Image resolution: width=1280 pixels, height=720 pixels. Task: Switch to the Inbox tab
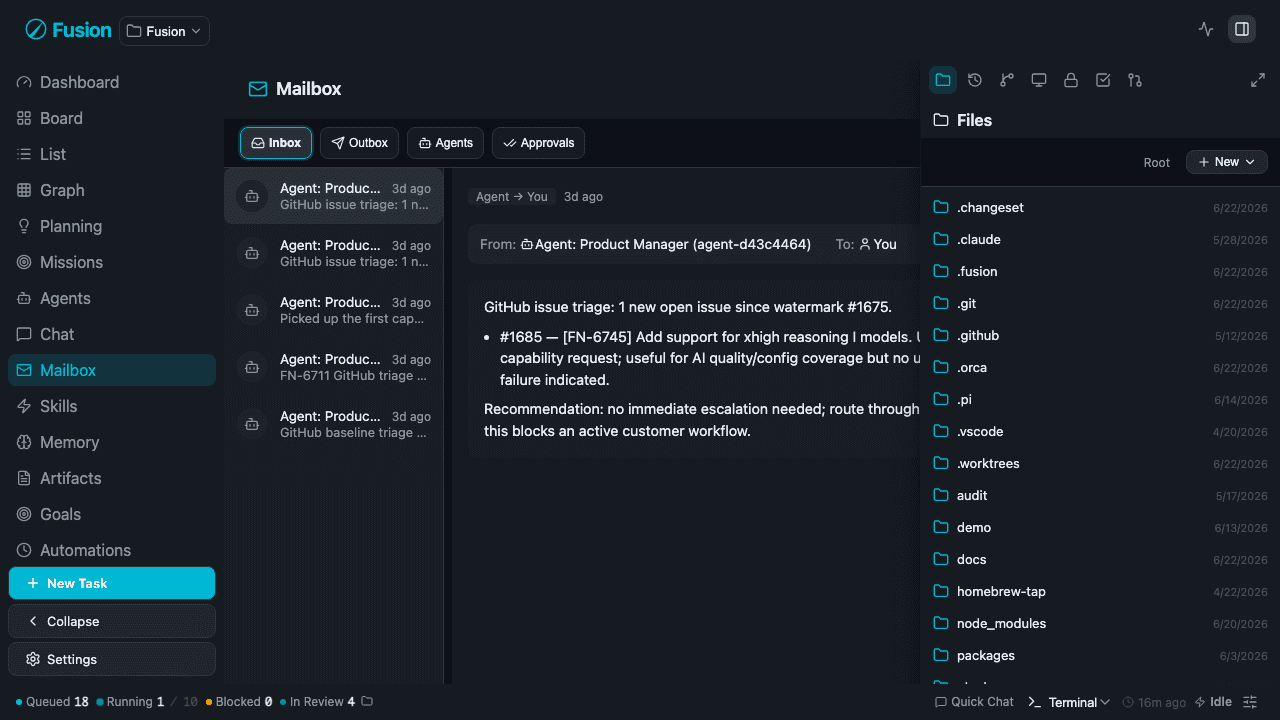coord(276,143)
